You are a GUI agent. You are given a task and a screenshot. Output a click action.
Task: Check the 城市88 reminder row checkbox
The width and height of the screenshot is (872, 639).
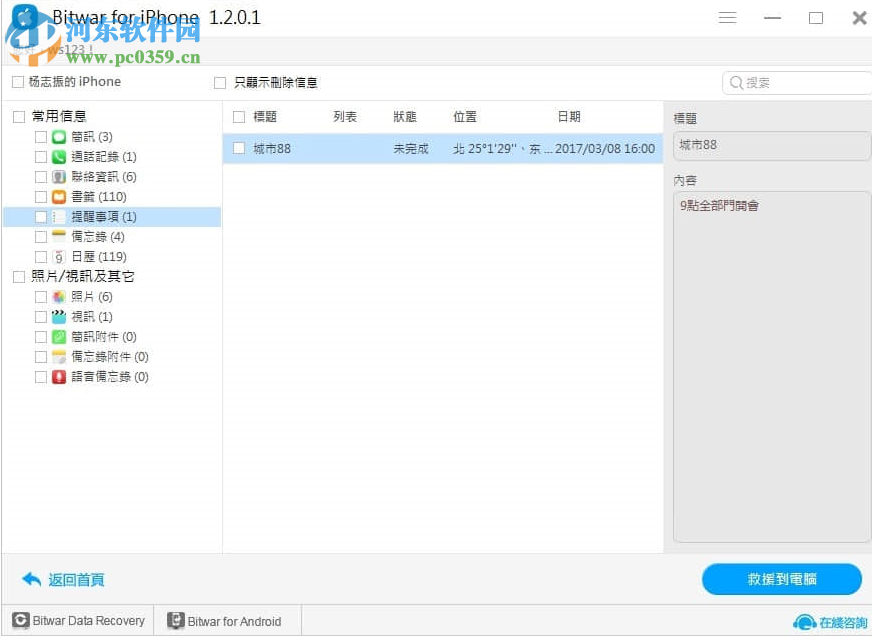click(238, 147)
